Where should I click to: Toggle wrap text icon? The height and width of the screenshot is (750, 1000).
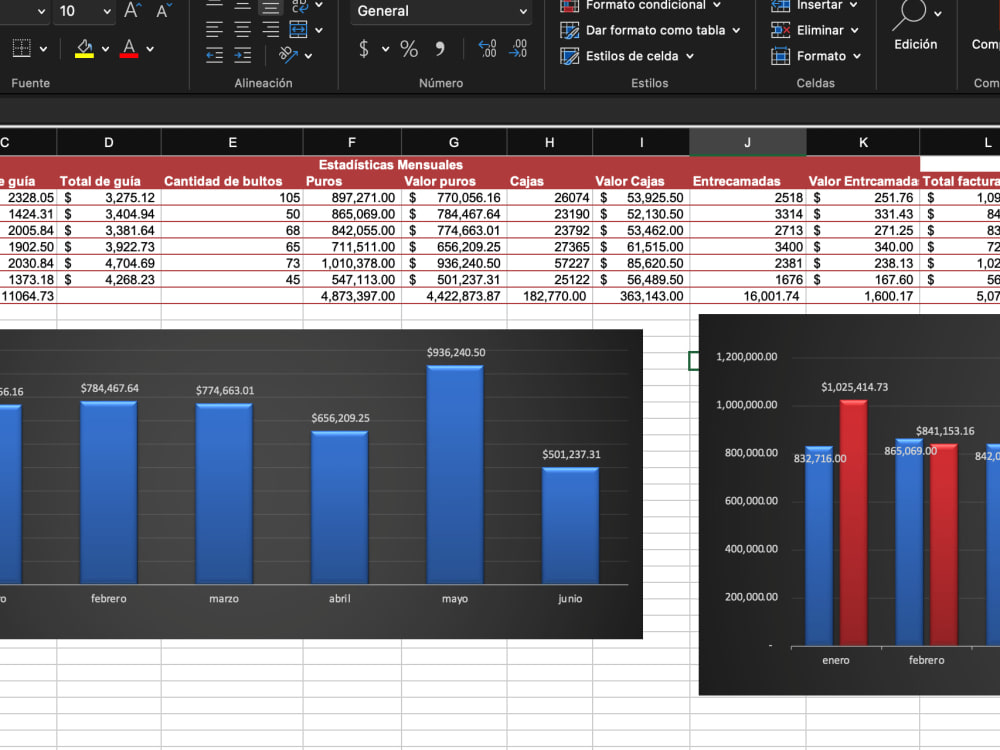pos(300,6)
